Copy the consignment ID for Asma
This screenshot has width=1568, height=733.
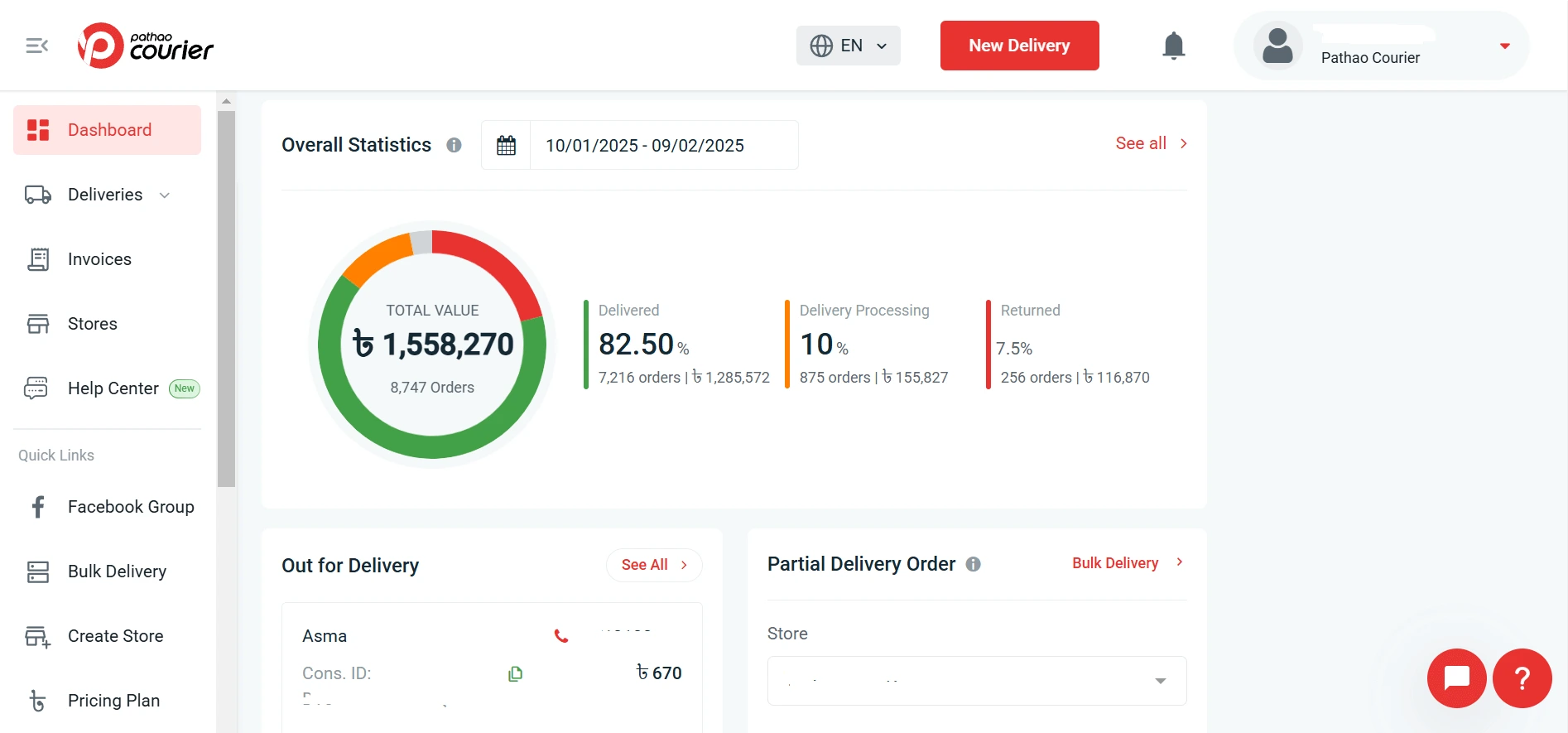515,673
